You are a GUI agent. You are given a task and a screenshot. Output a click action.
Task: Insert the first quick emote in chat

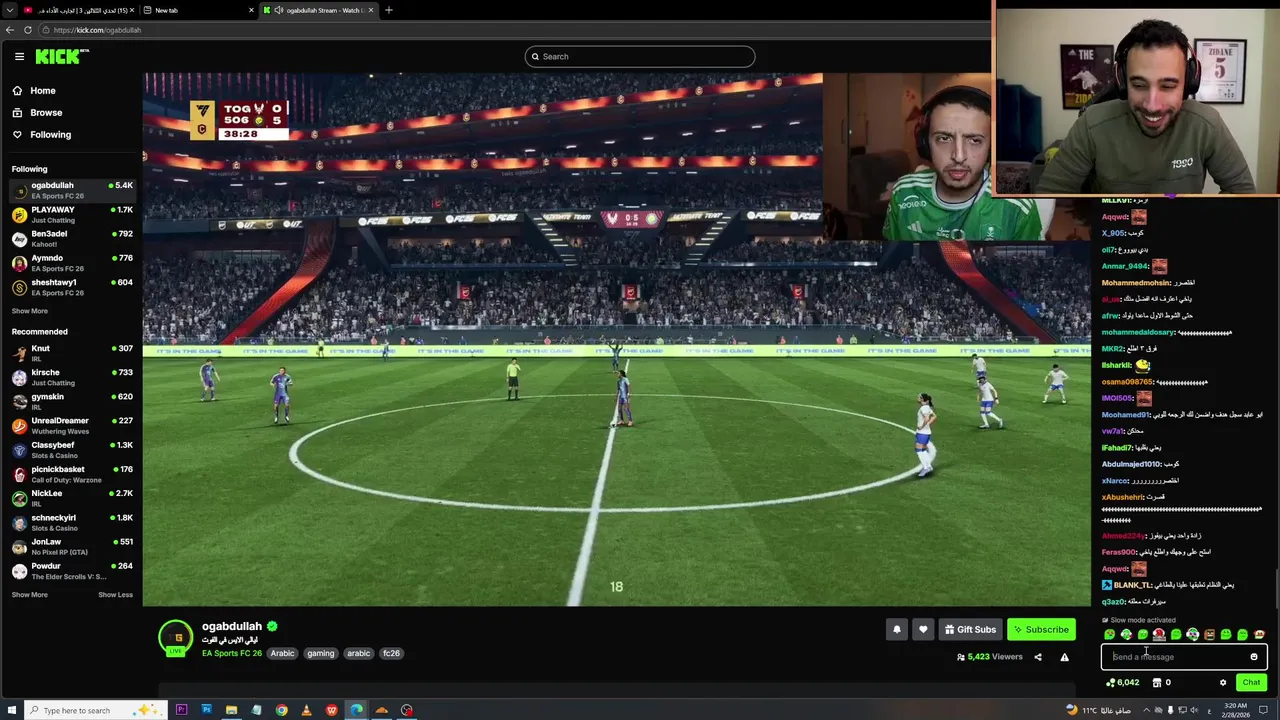click(x=1109, y=634)
